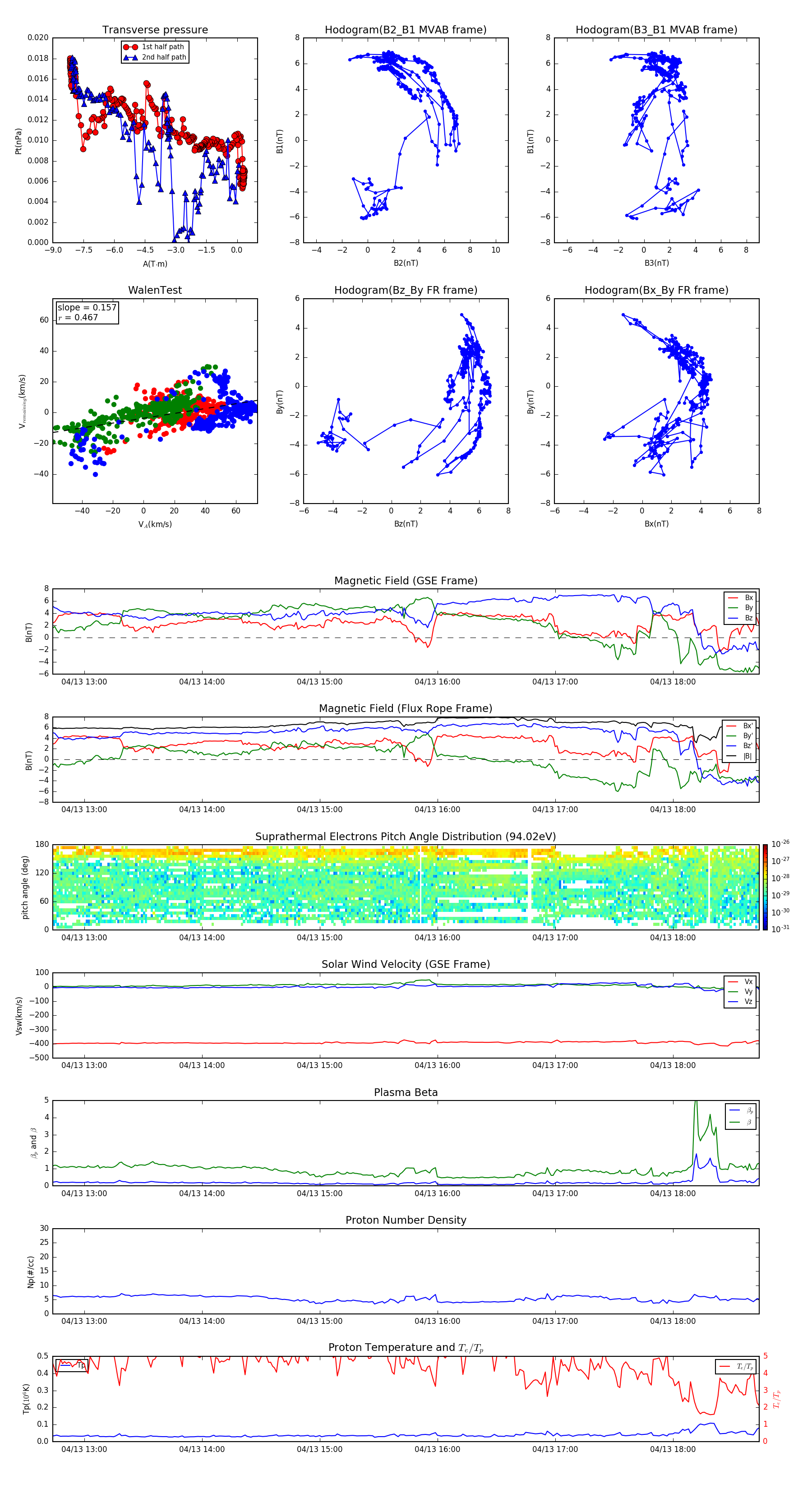Click 'Hodogram(B3_B1 MVAB frame)' title
Screen dimensions: 812x1489
[656, 30]
